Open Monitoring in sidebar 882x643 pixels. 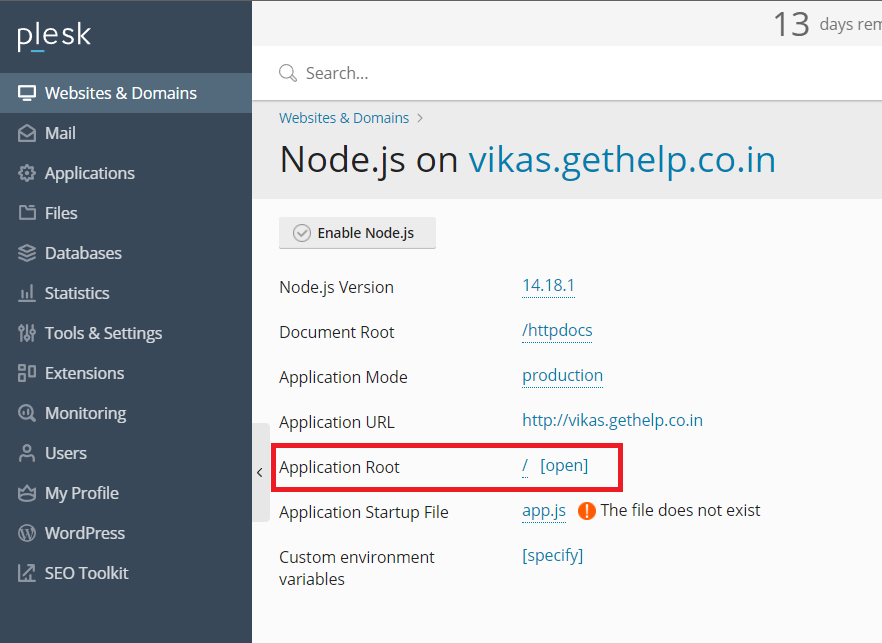click(126, 413)
